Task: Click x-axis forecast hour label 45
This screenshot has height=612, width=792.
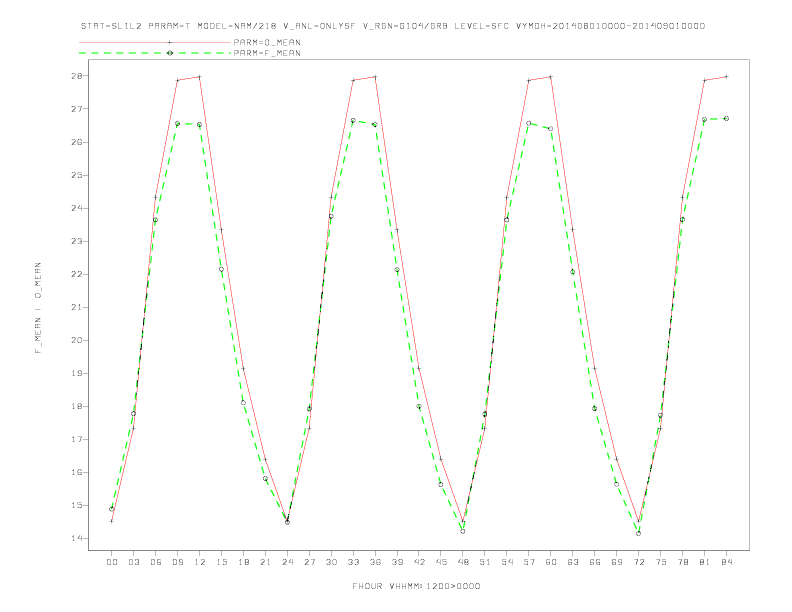Action: (441, 562)
